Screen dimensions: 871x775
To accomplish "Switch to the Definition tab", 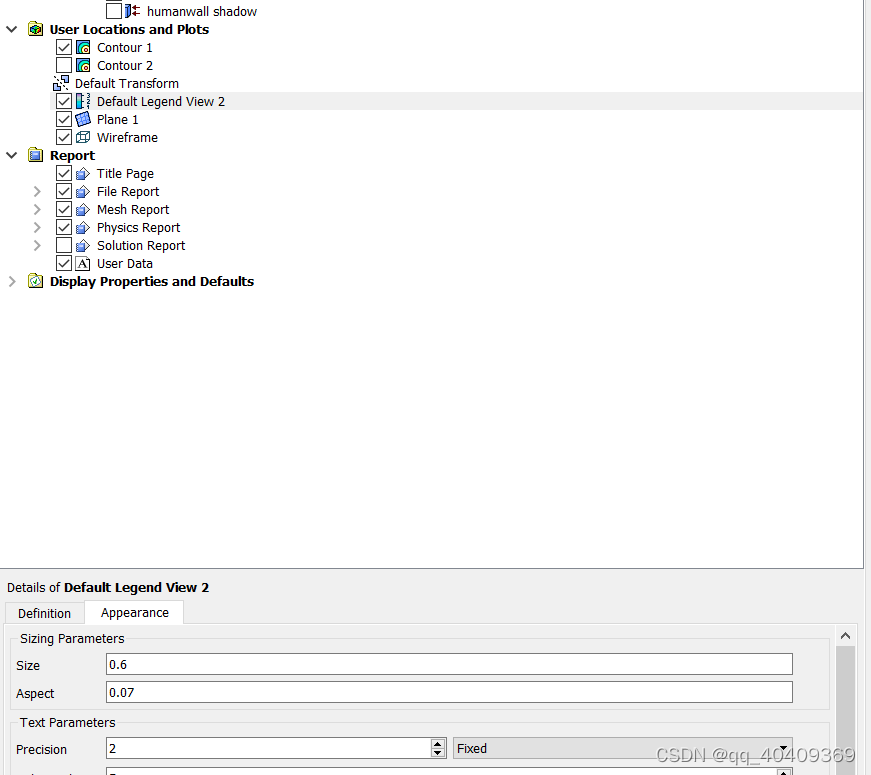I will [x=44, y=613].
